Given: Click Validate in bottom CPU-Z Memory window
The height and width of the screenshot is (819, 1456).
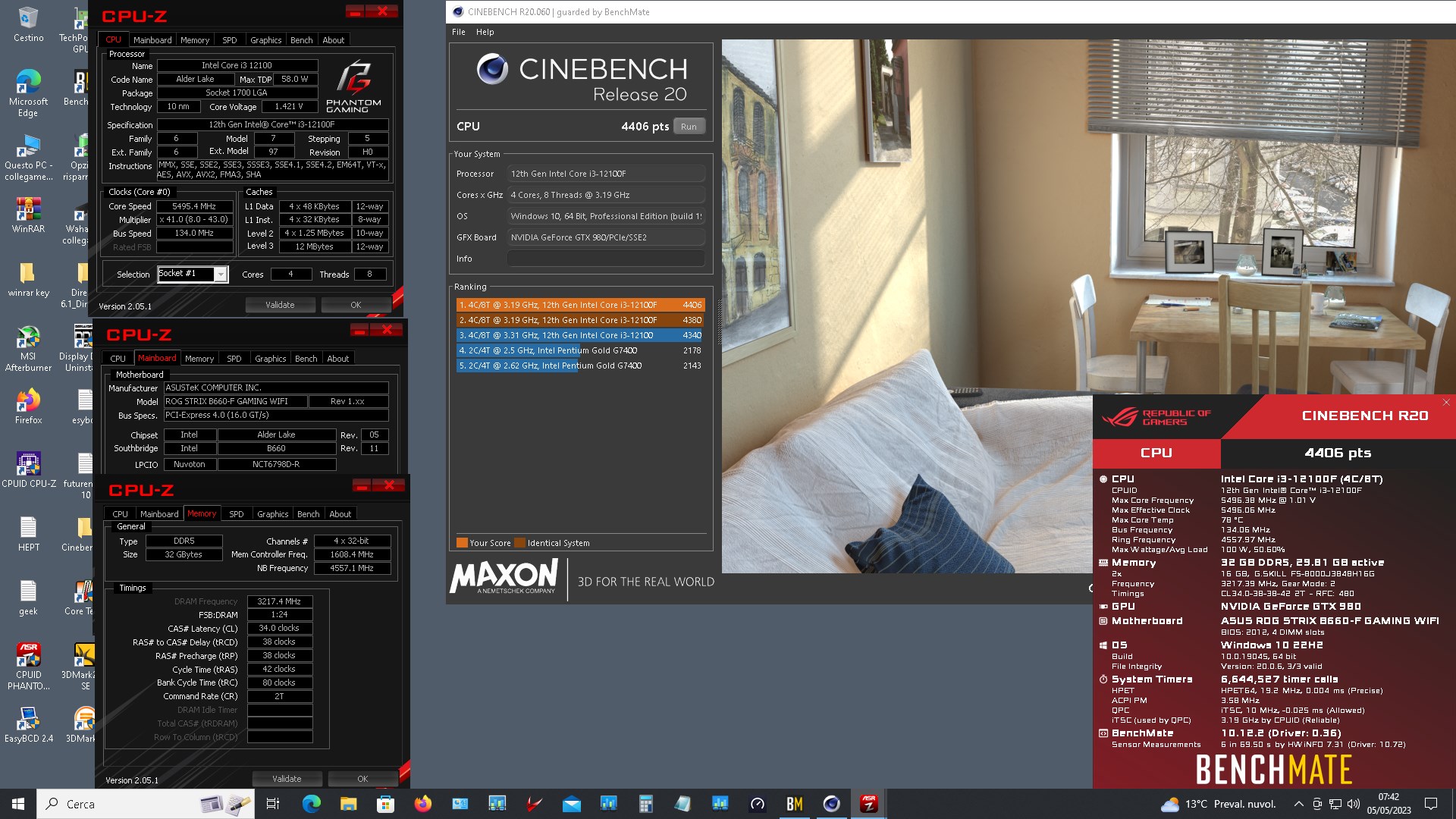Looking at the screenshot, I should tap(287, 779).
